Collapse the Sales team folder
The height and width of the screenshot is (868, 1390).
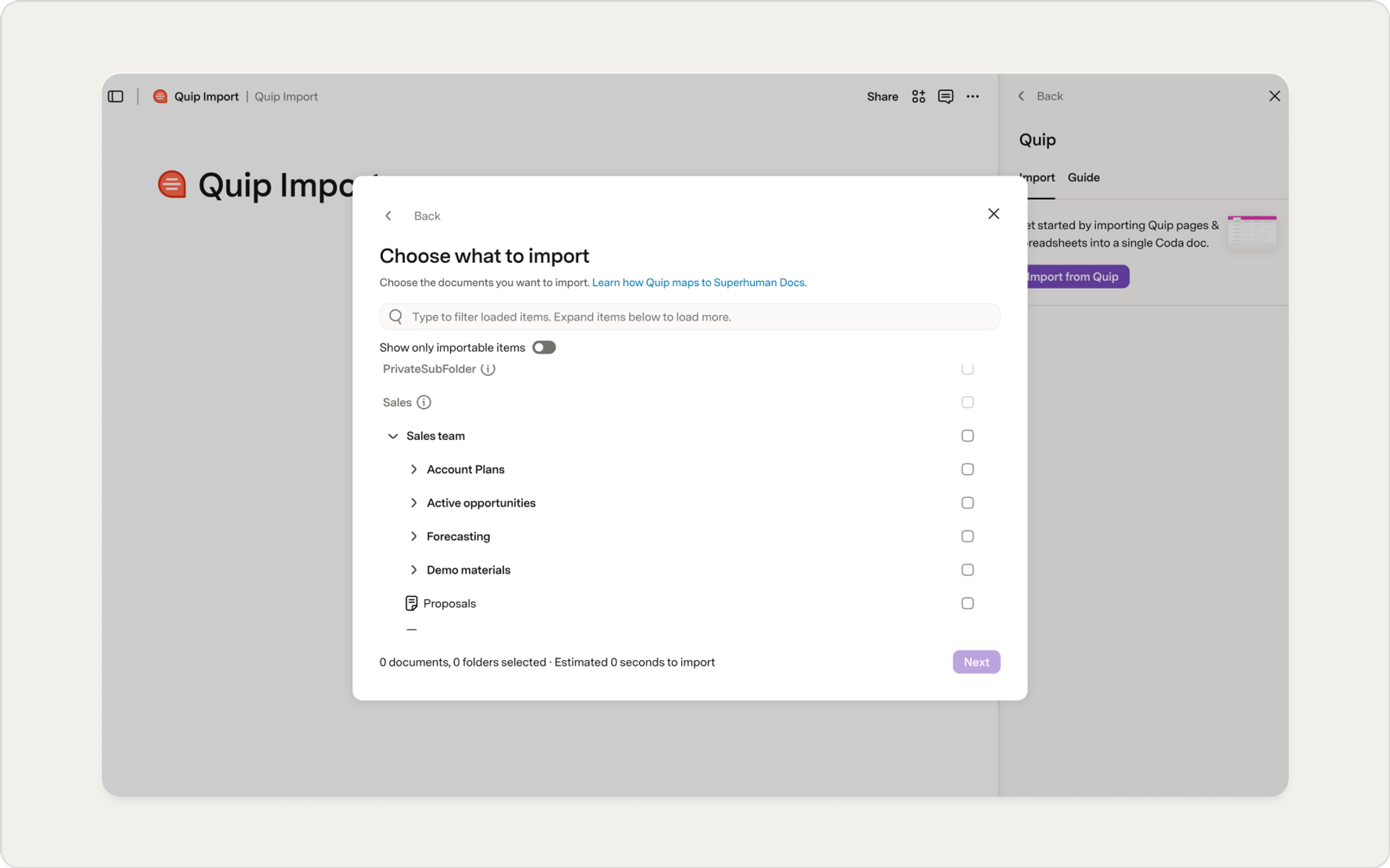click(393, 436)
